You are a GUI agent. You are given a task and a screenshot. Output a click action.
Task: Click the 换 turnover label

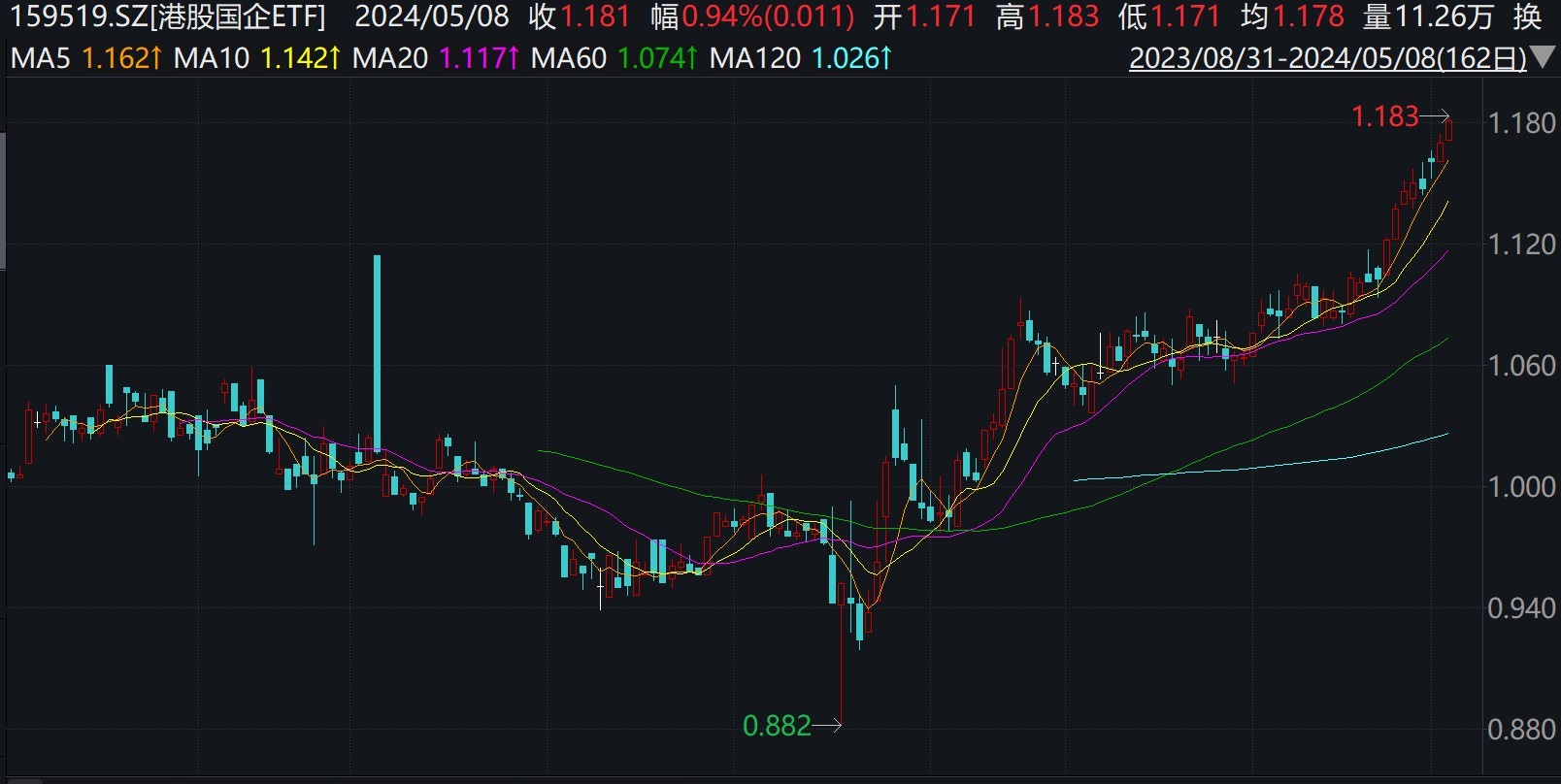click(x=1527, y=16)
